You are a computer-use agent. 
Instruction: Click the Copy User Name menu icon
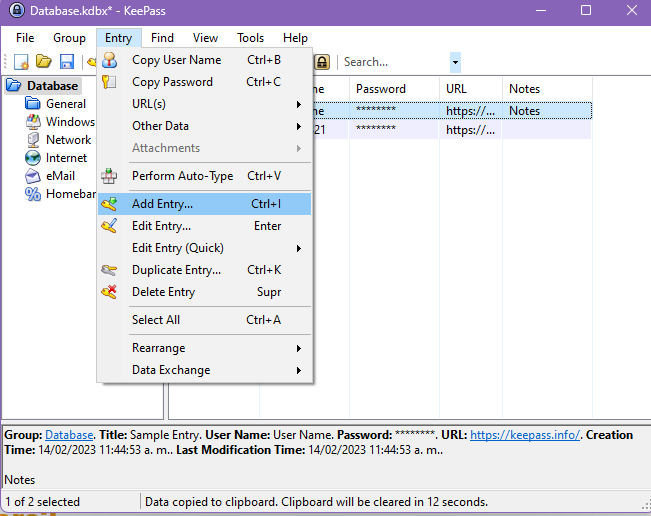point(109,60)
